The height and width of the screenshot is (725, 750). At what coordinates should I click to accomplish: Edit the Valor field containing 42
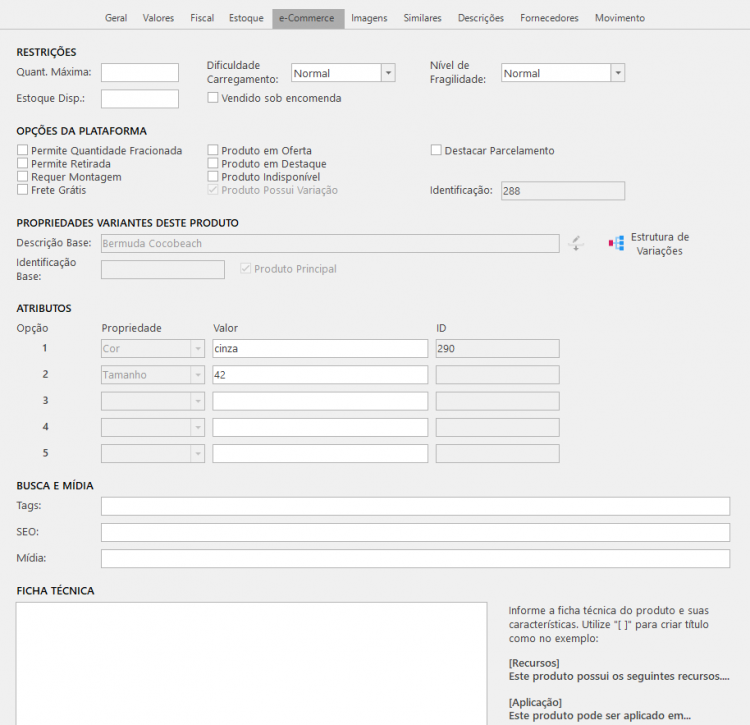(320, 375)
